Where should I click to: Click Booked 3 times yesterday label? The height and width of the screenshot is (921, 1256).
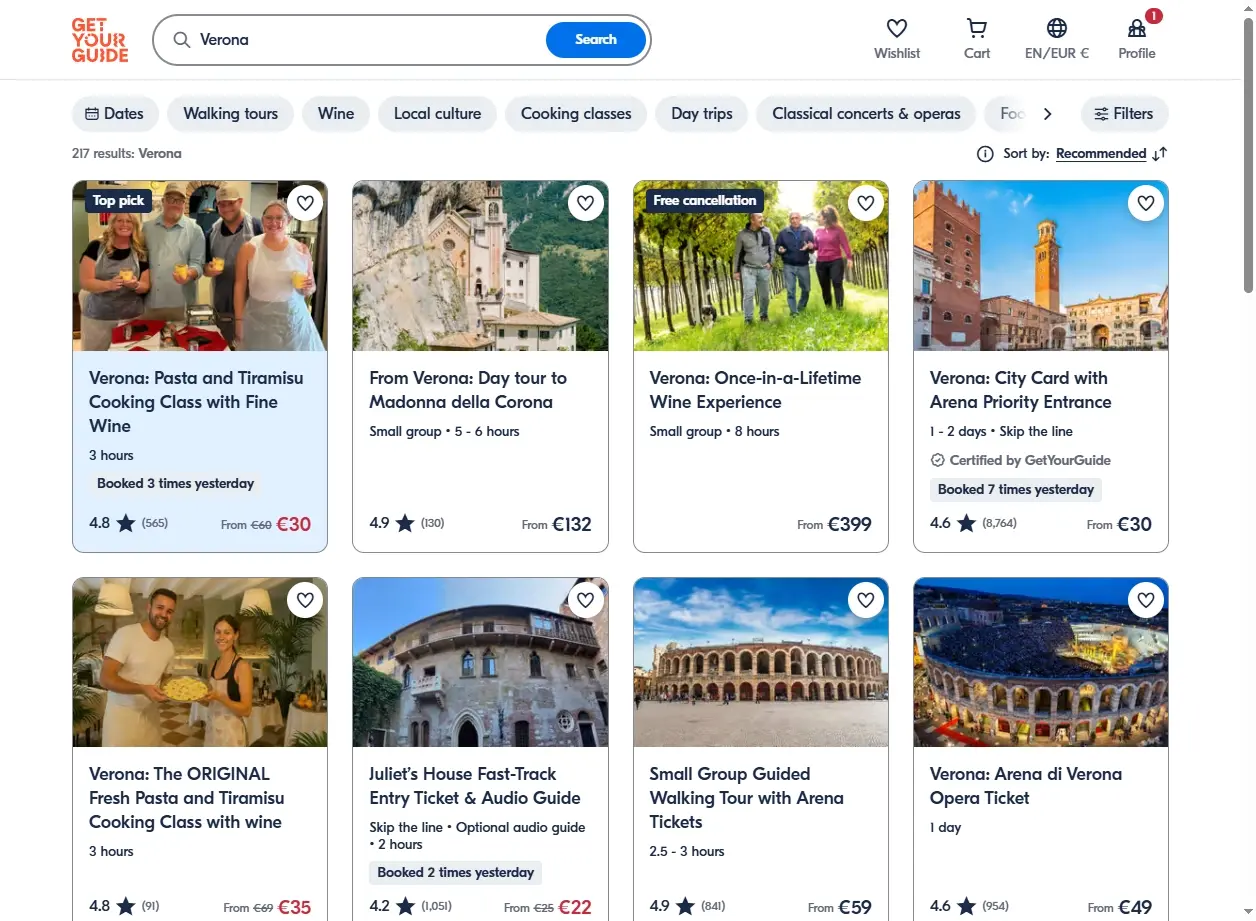[x=176, y=484]
